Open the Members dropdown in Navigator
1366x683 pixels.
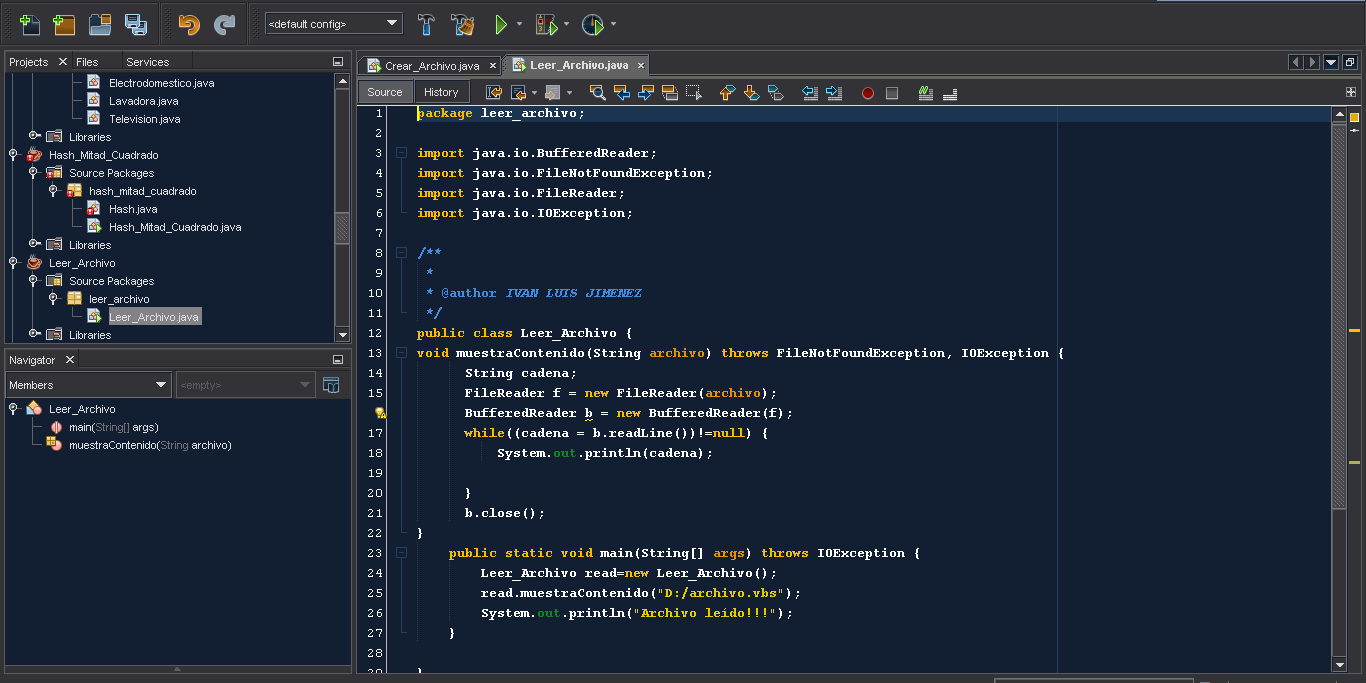[x=88, y=385]
